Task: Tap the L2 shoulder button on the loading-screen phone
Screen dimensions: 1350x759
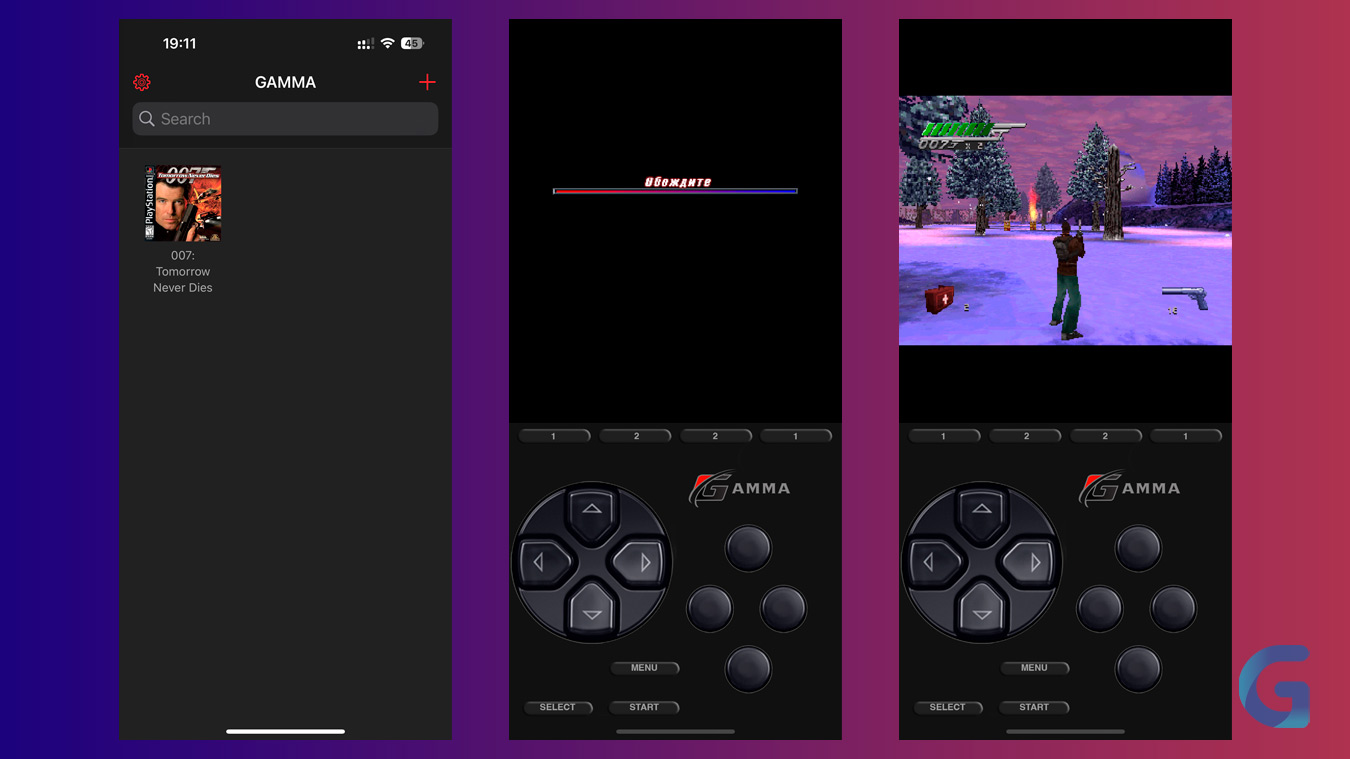Action: 636,436
